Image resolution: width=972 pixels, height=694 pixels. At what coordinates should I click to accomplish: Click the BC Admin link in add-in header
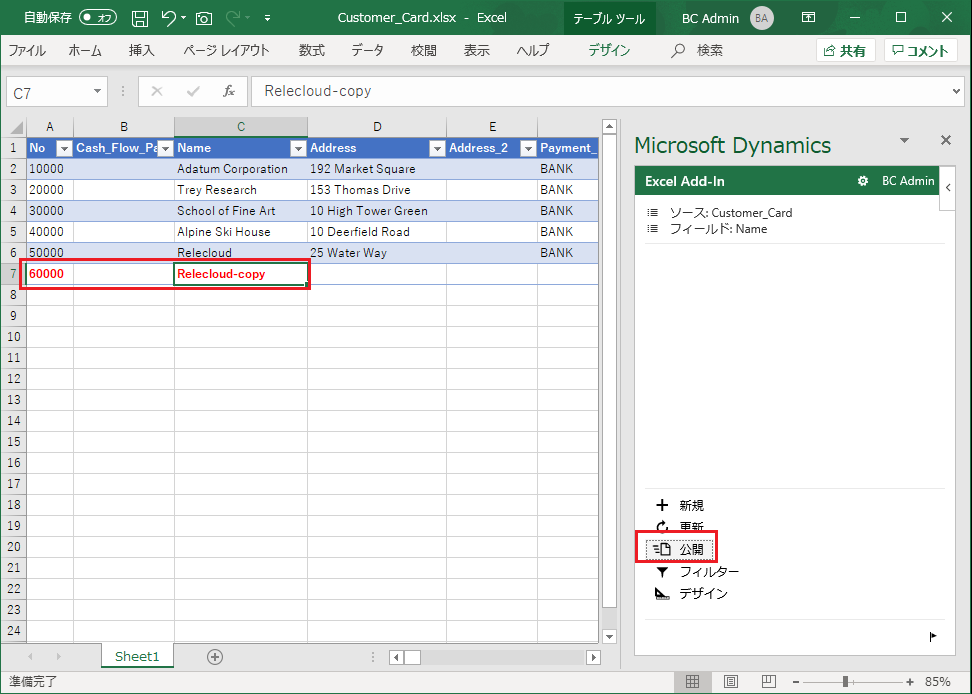pyautogui.click(x=908, y=181)
